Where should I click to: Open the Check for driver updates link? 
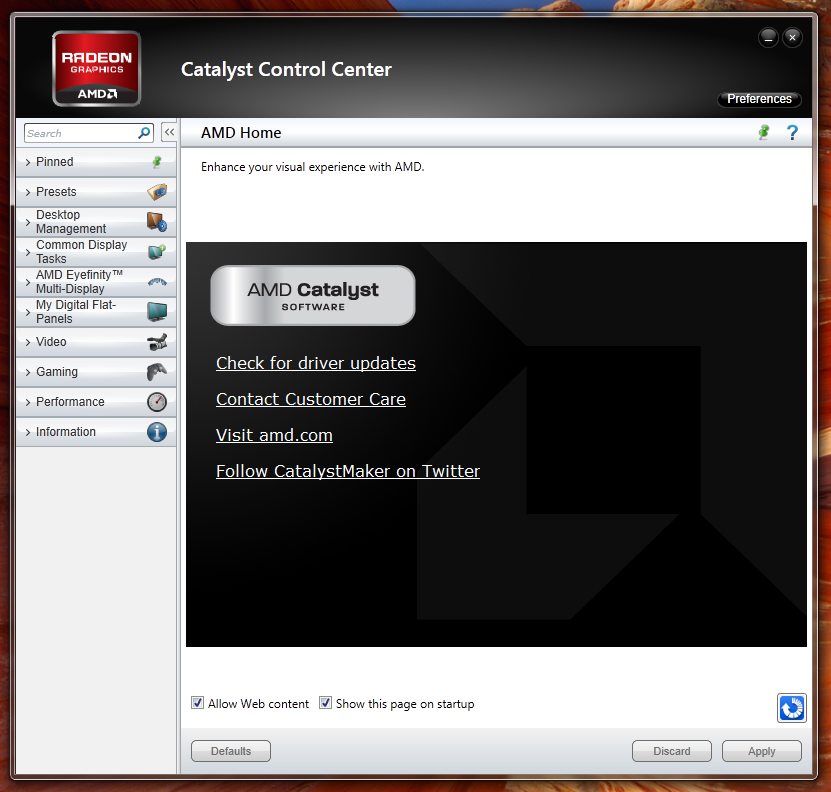pyautogui.click(x=316, y=363)
